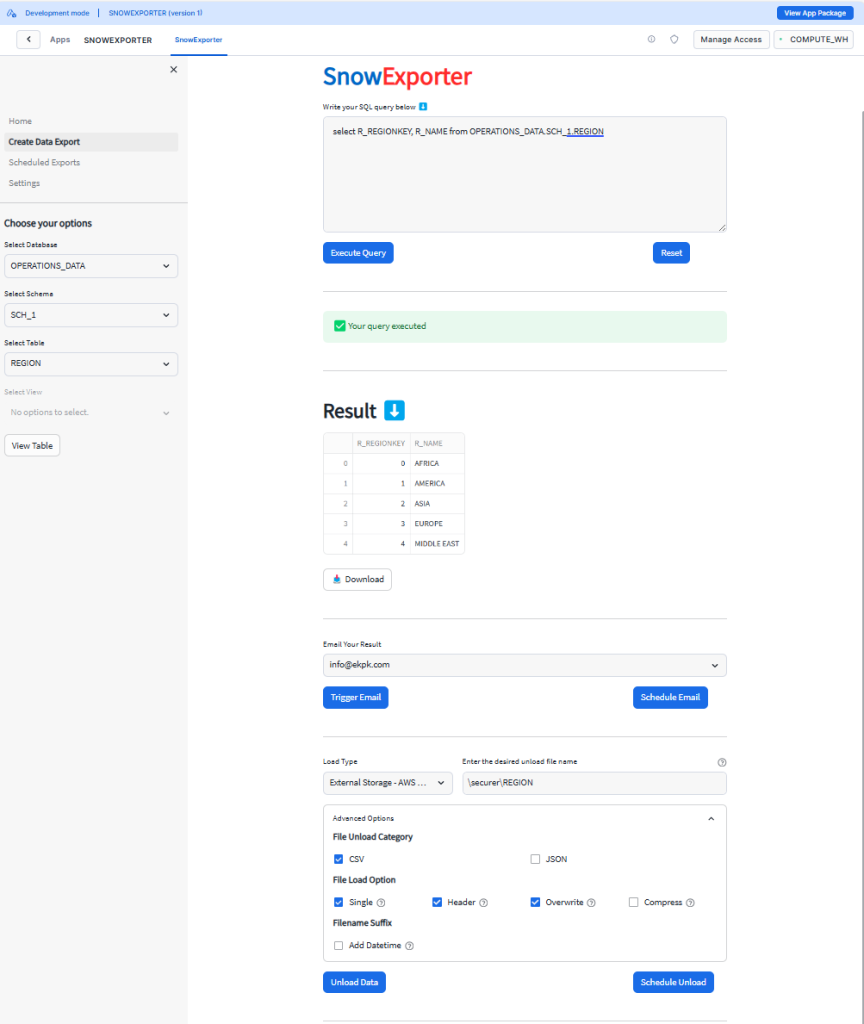864x1024 pixels.
Task: Go to Settings in the sidebar
Action: point(24,183)
